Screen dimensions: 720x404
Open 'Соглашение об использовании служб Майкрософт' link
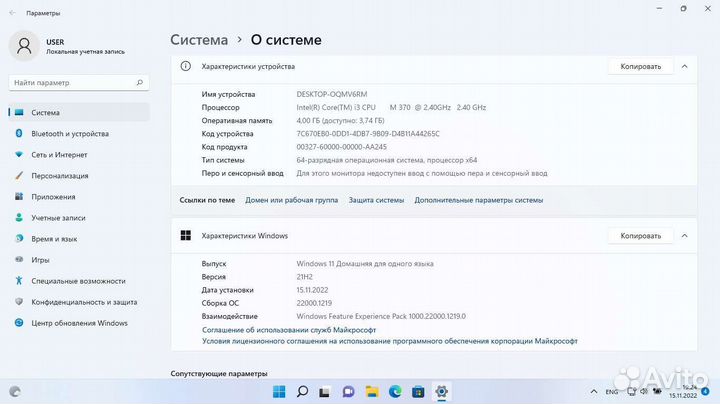click(289, 330)
